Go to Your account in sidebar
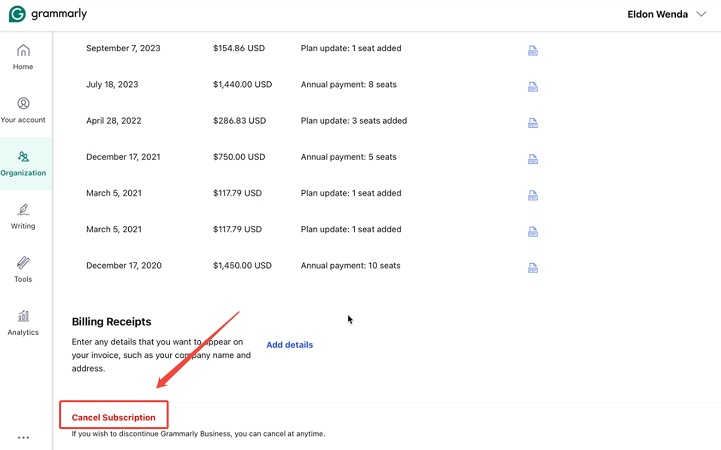Image resolution: width=721 pixels, height=450 pixels. click(23, 110)
